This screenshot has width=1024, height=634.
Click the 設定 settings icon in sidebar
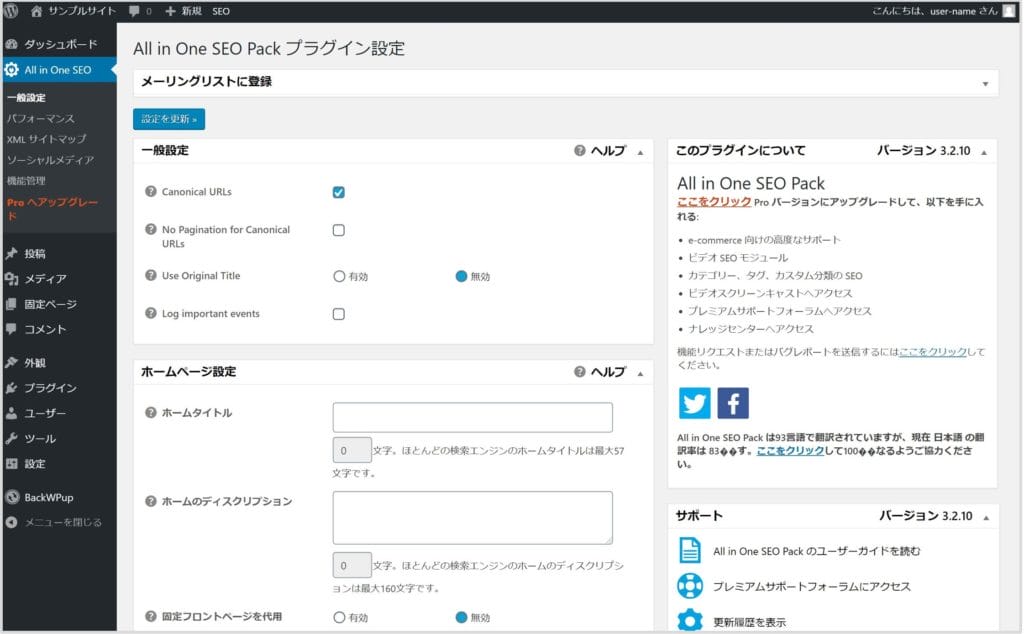[11, 464]
